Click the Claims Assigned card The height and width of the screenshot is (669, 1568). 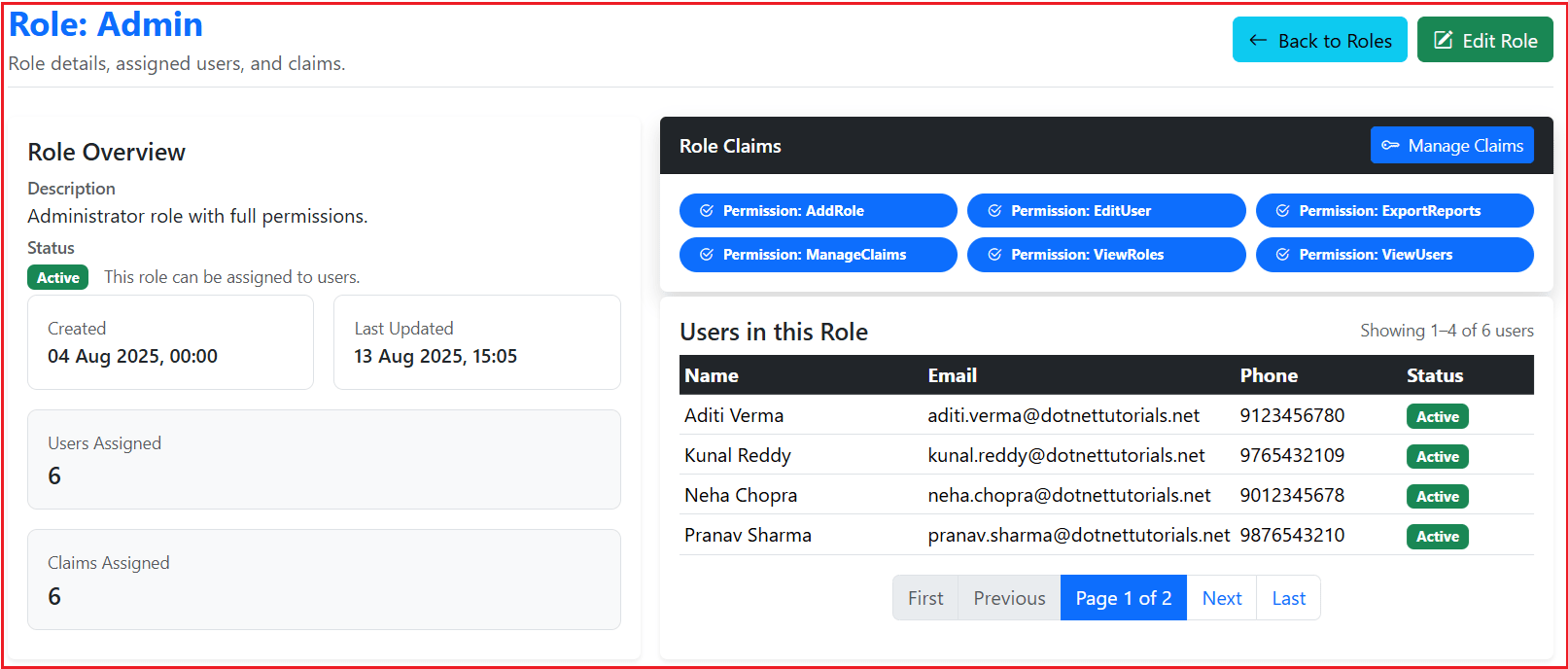[x=324, y=579]
